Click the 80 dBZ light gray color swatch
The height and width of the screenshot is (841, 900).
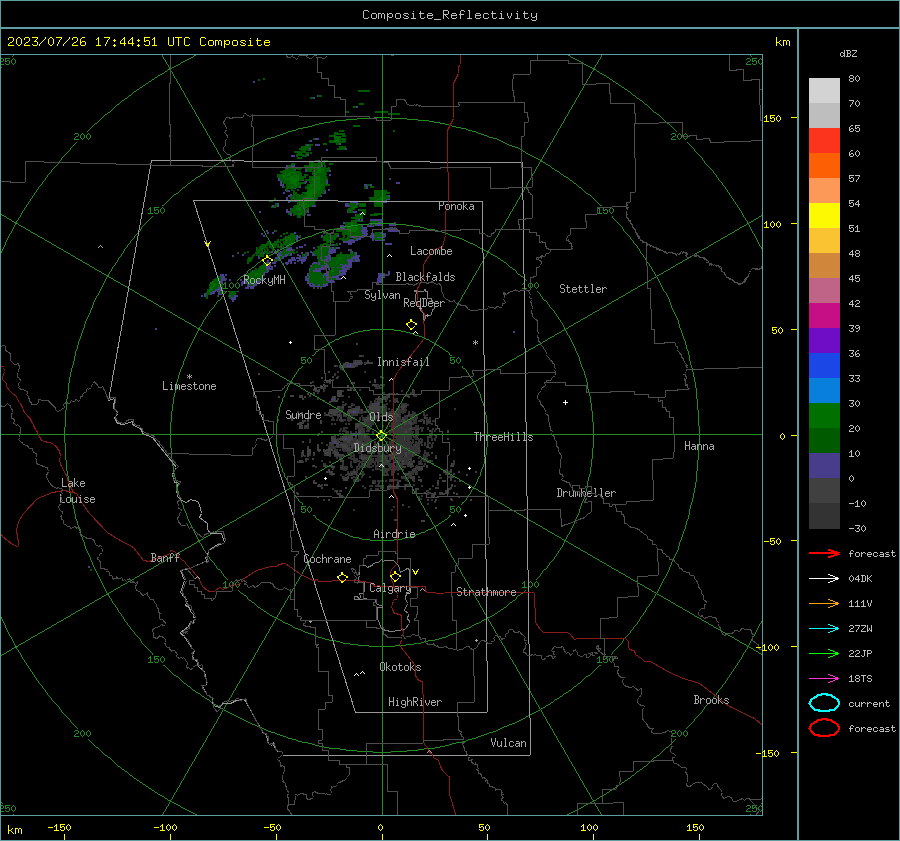point(824,90)
